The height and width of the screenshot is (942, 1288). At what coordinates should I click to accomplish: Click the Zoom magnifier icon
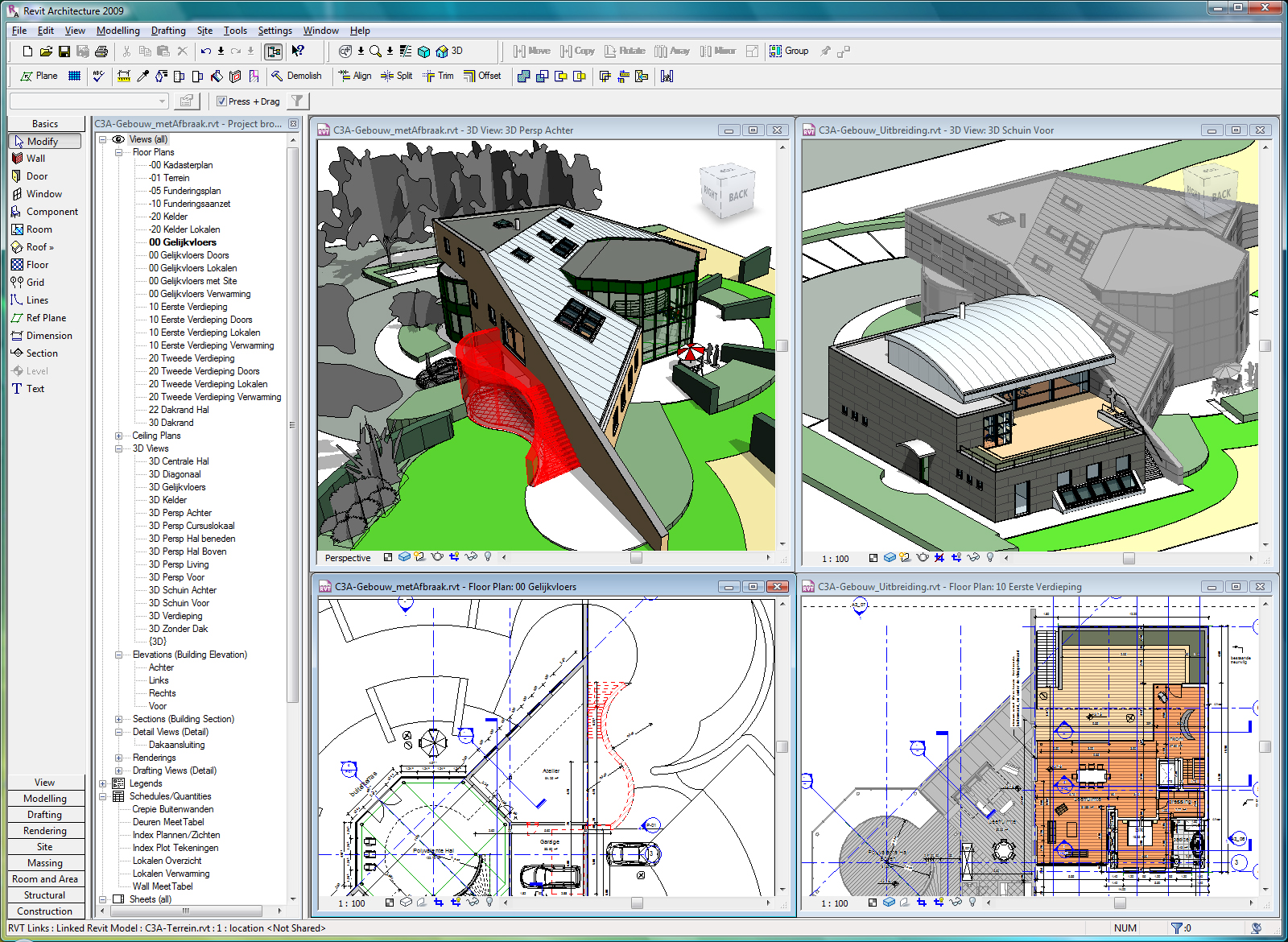coord(375,51)
